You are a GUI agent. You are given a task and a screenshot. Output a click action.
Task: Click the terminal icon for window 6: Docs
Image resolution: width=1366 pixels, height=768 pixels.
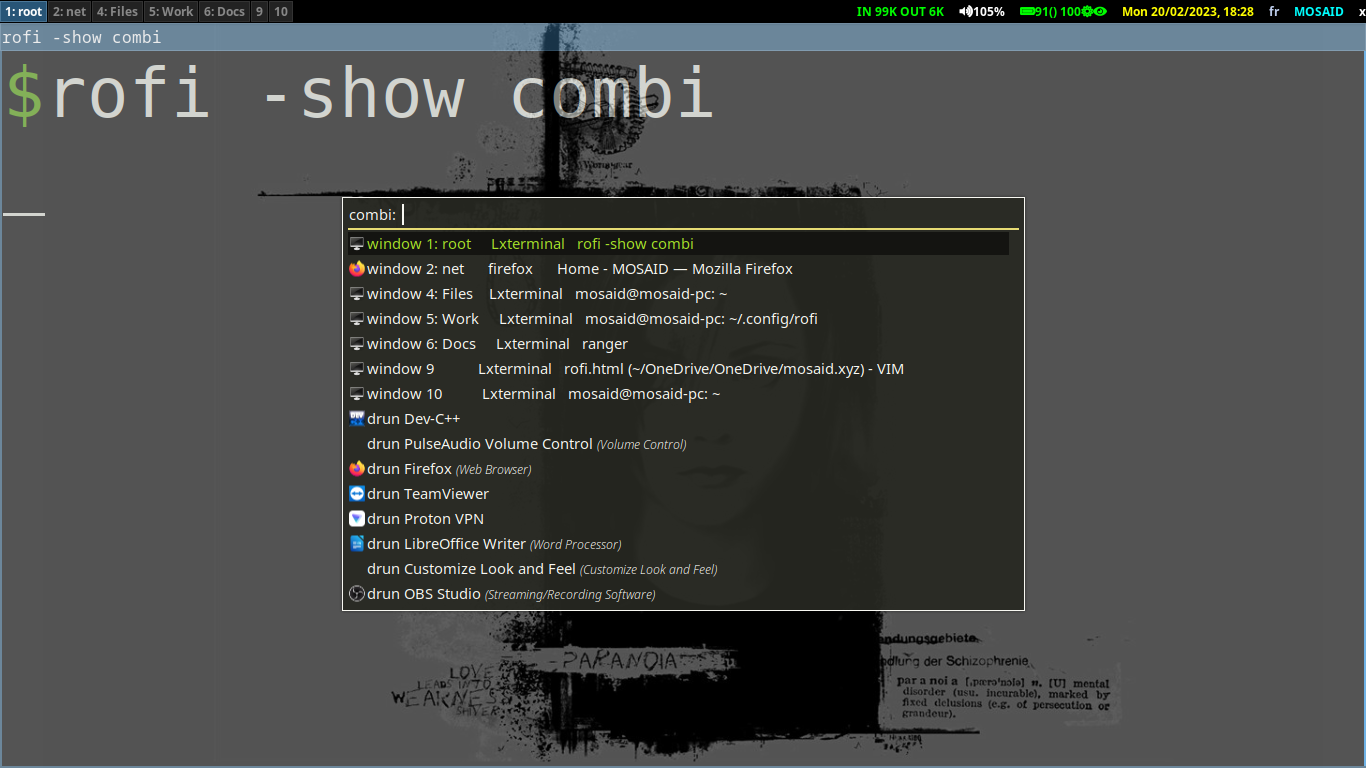click(x=357, y=344)
